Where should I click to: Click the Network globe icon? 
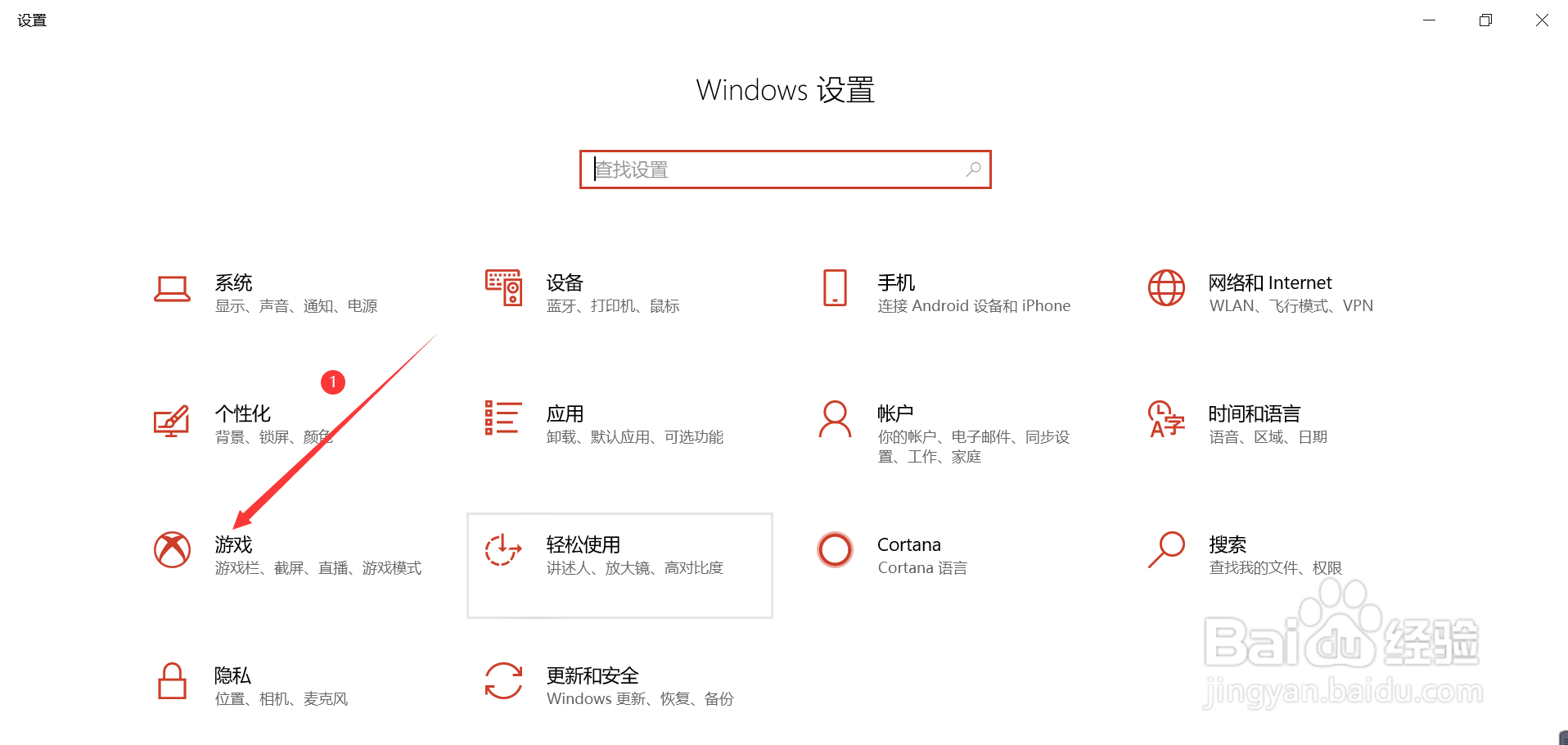click(x=1166, y=287)
